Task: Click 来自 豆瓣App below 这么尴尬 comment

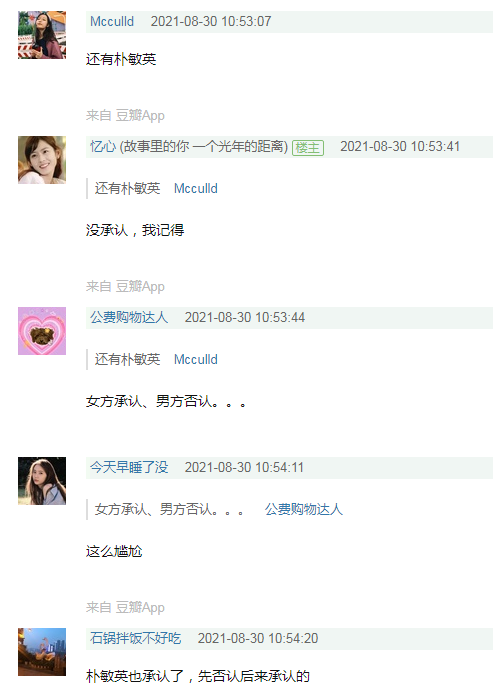Action: (x=125, y=607)
